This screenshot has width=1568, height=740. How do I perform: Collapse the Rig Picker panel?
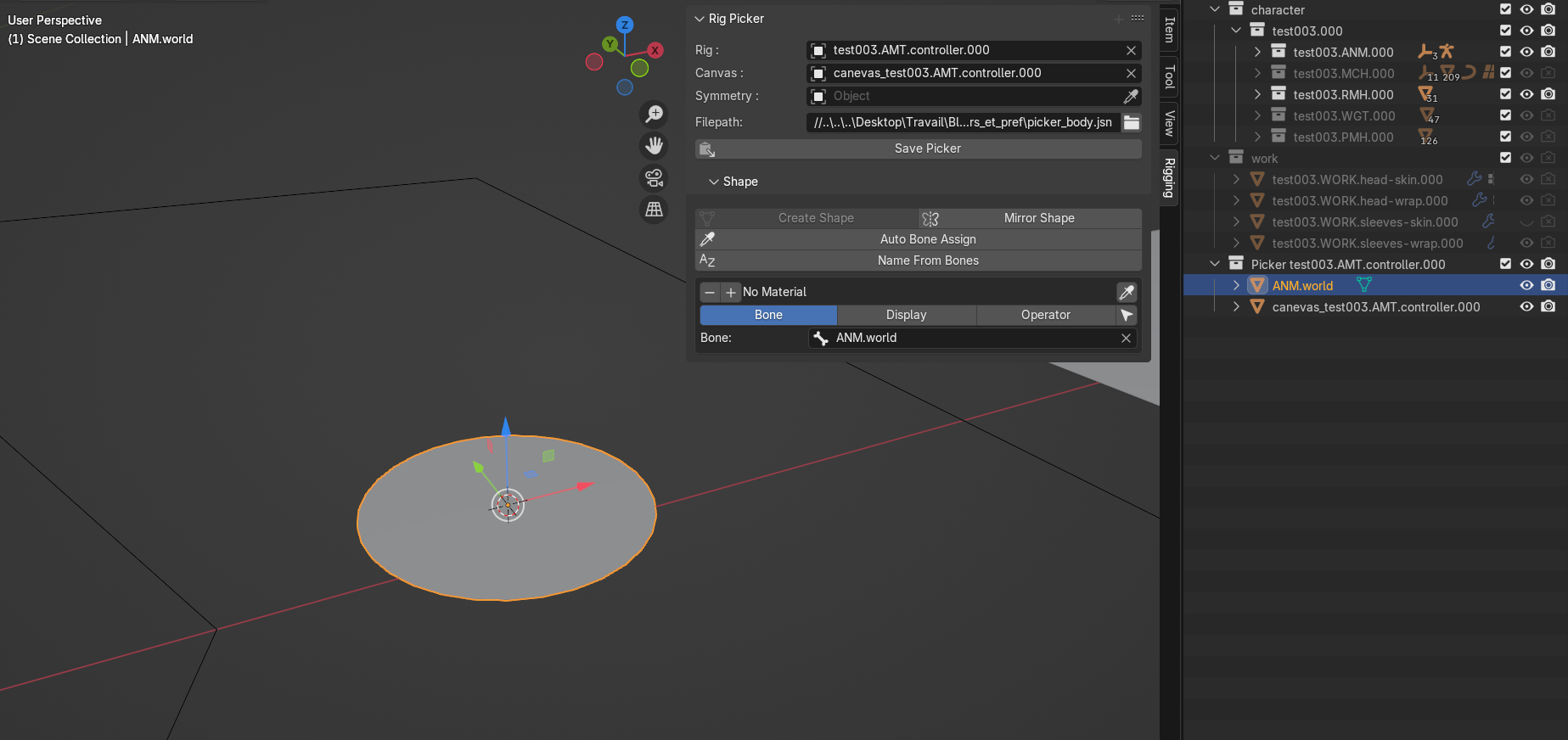[700, 19]
